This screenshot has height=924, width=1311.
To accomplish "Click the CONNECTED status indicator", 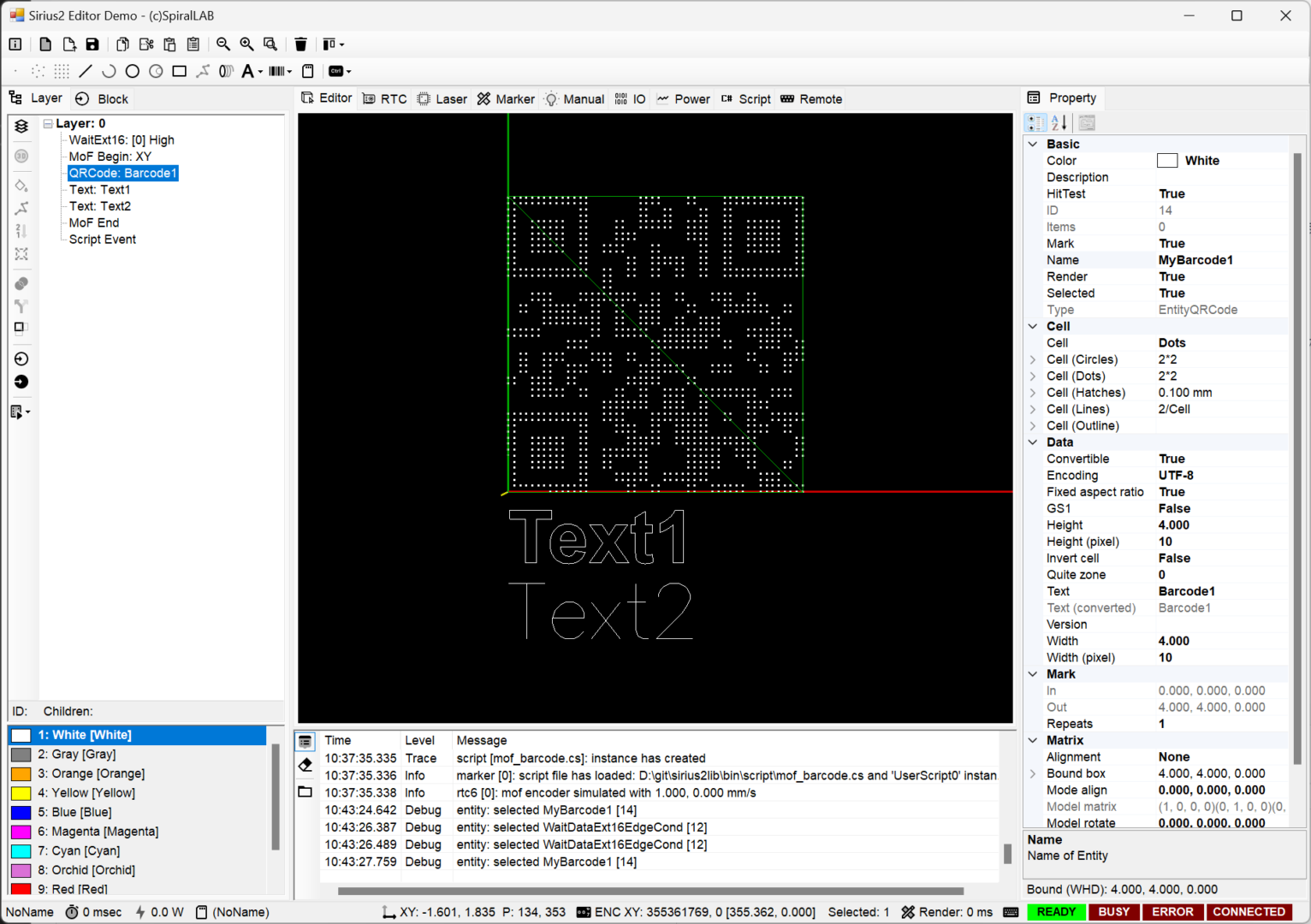I will pos(1249,912).
